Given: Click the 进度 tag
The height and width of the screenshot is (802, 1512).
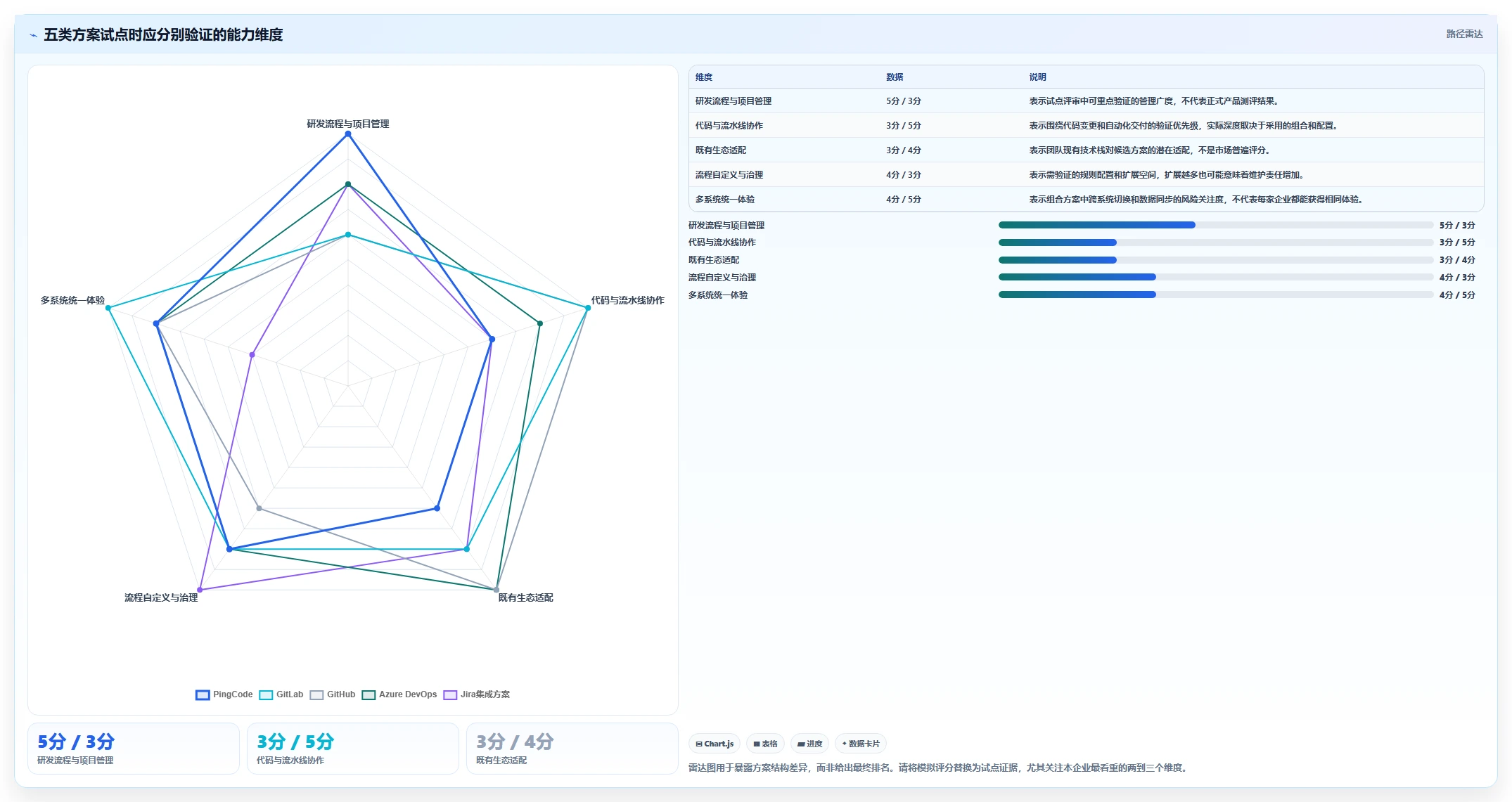Looking at the screenshot, I should point(809,744).
